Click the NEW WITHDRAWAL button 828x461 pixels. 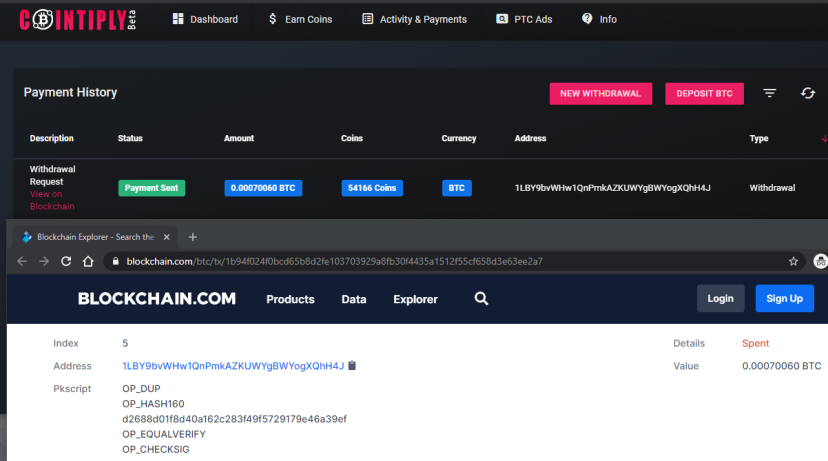[x=600, y=93]
